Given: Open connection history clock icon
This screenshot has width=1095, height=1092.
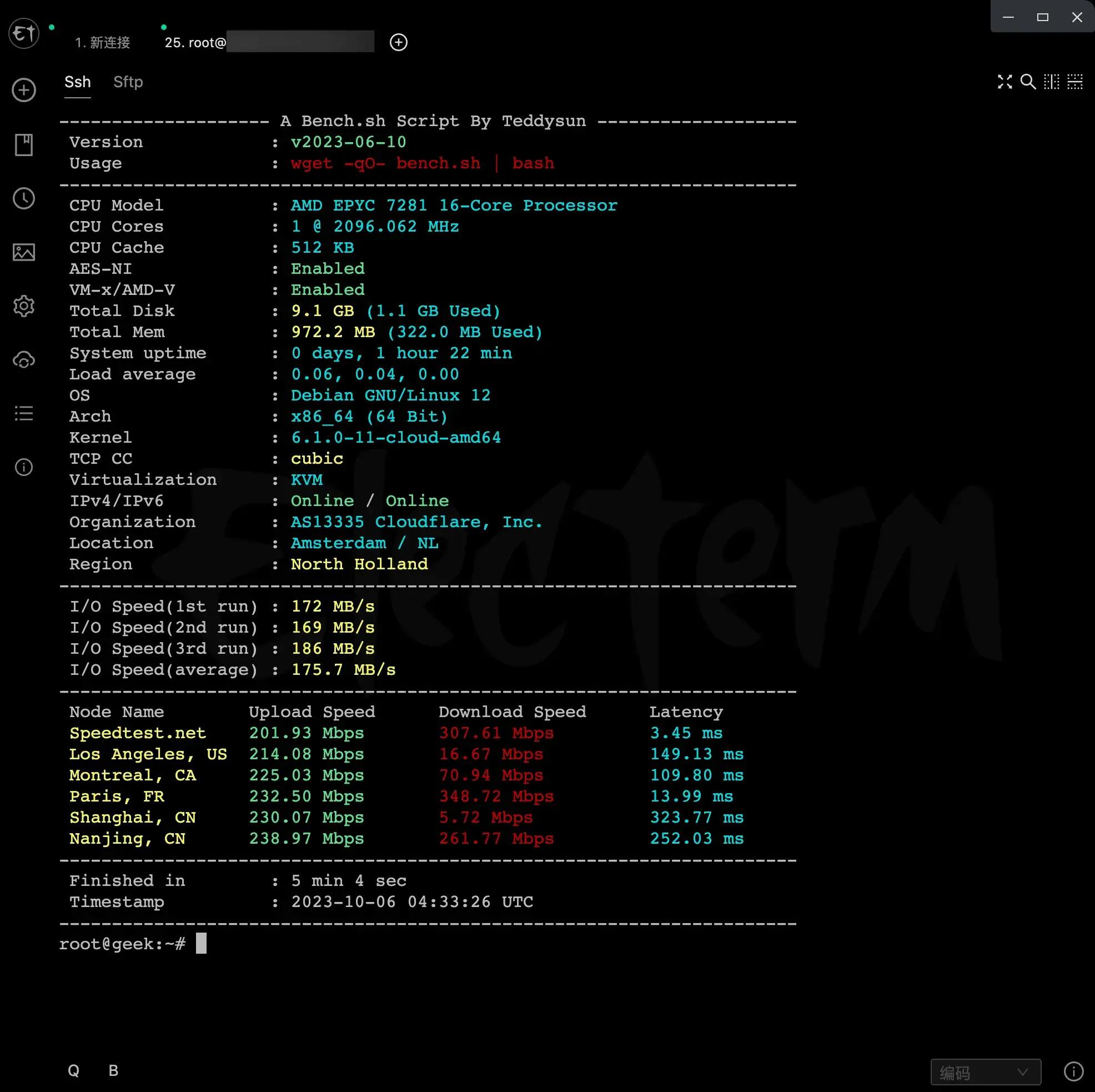Looking at the screenshot, I should point(24,198).
